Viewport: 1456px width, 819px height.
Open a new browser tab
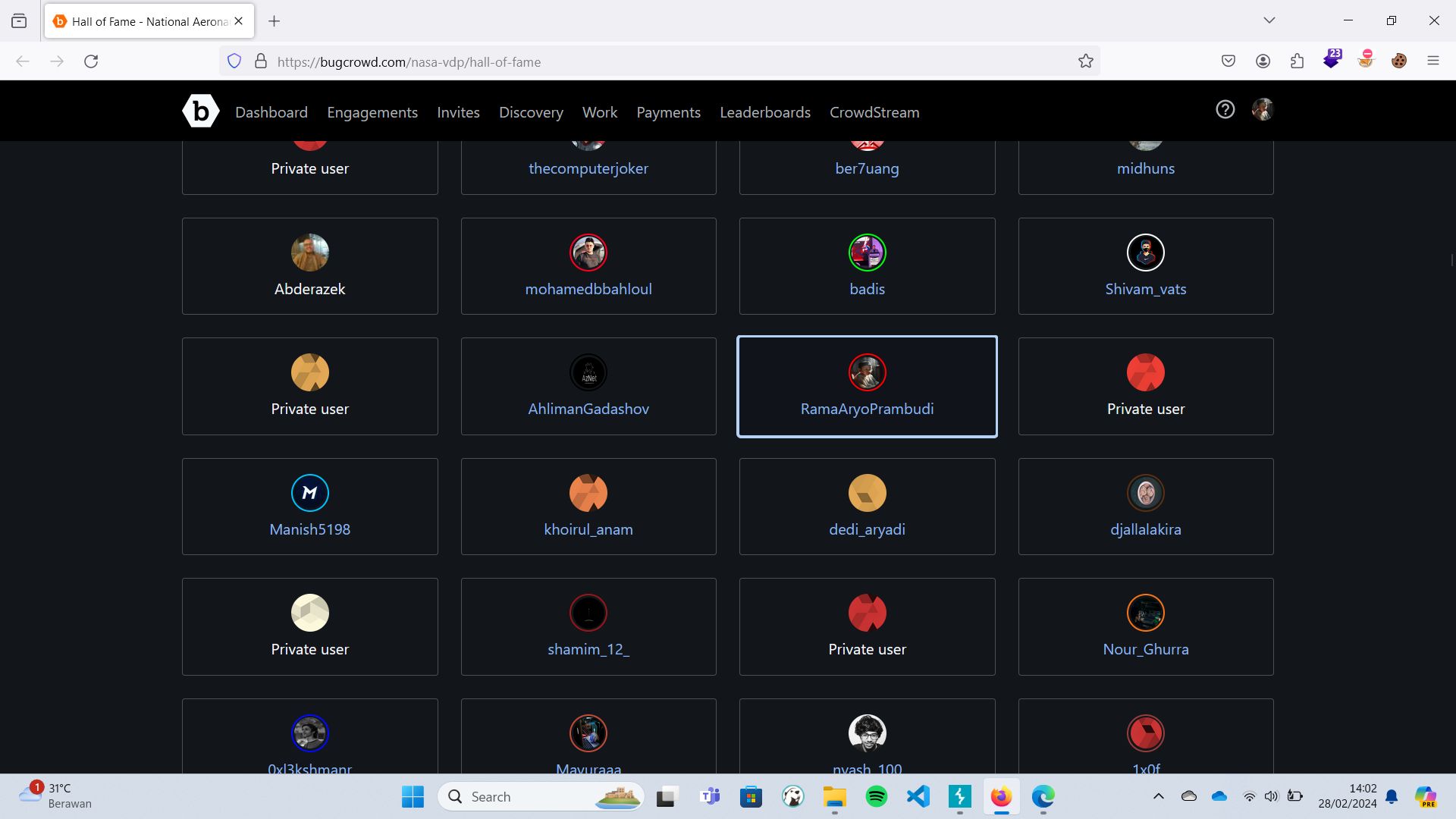[275, 21]
